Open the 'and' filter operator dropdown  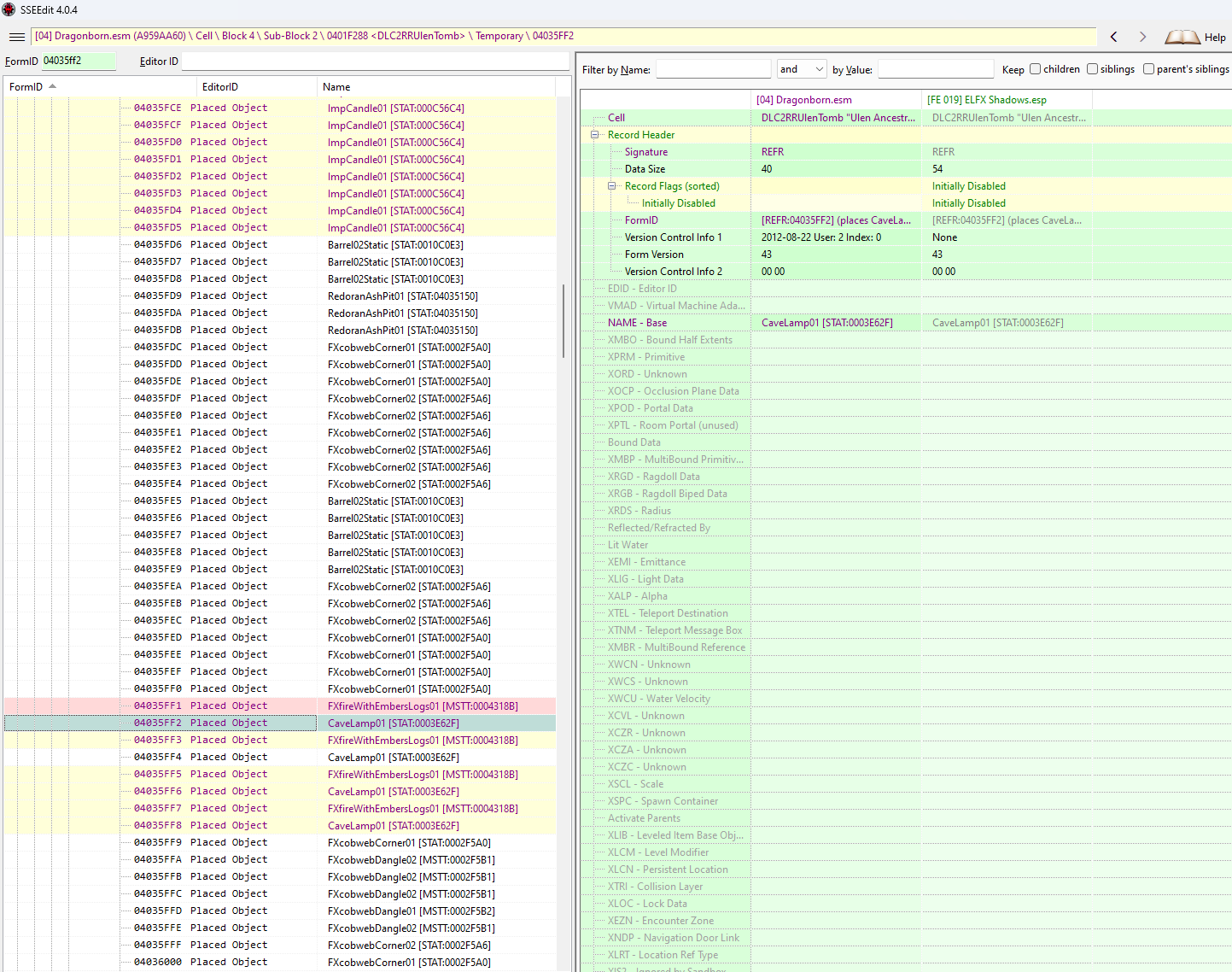pyautogui.click(x=802, y=69)
